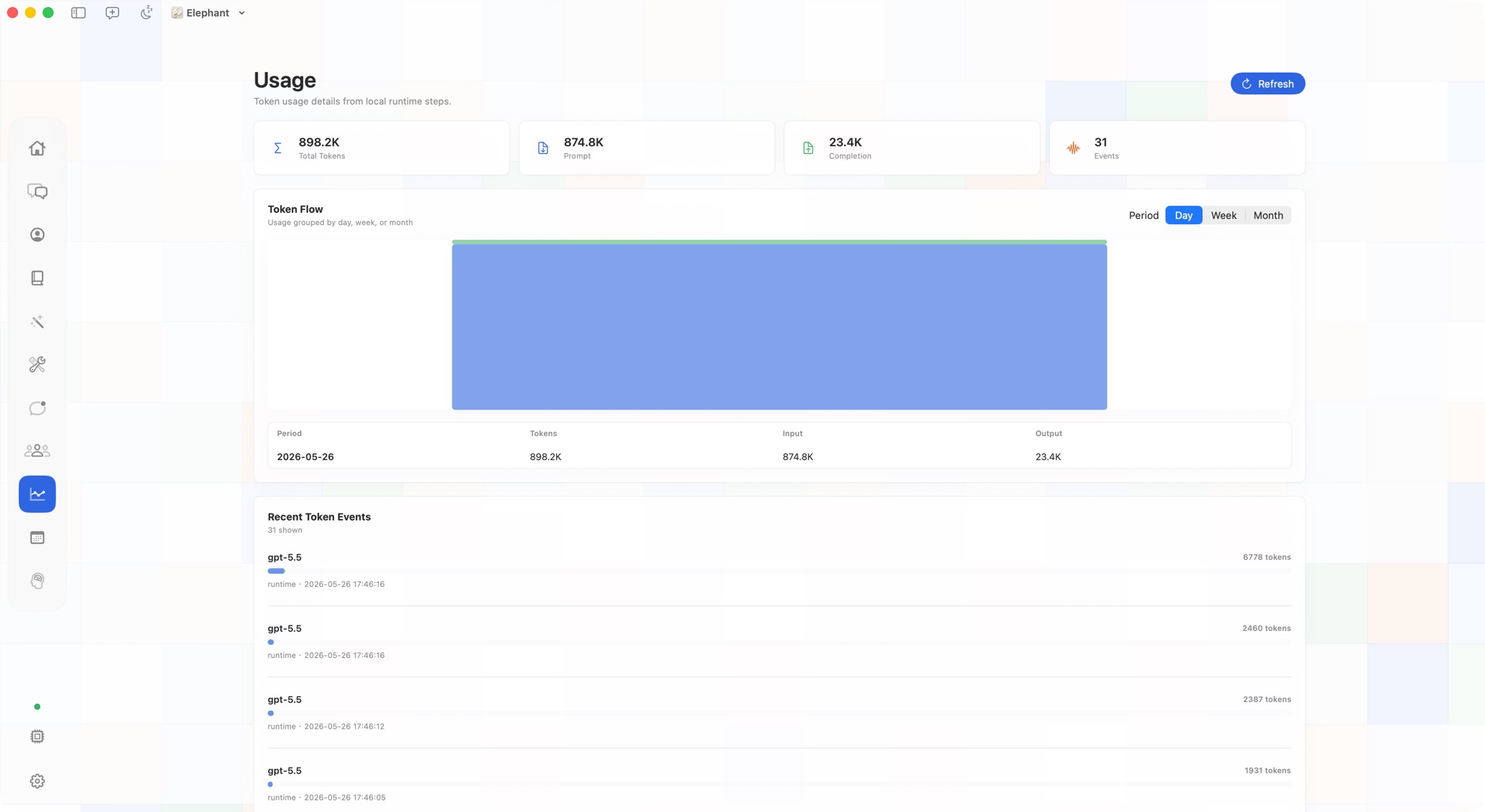Screen dimensions: 1485x812
Task: Open the magic wand icon in sidebar
Action: coord(37,321)
